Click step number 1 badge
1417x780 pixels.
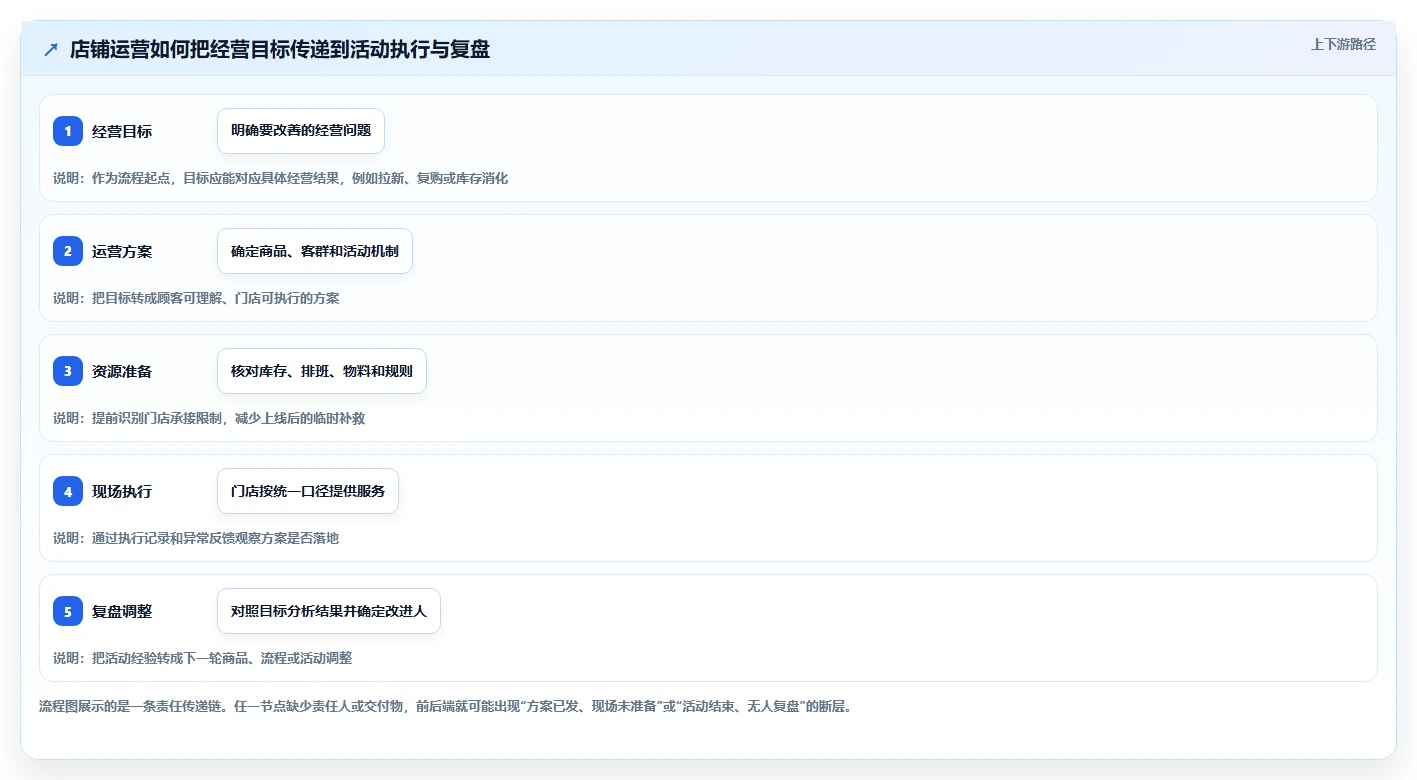pos(68,131)
